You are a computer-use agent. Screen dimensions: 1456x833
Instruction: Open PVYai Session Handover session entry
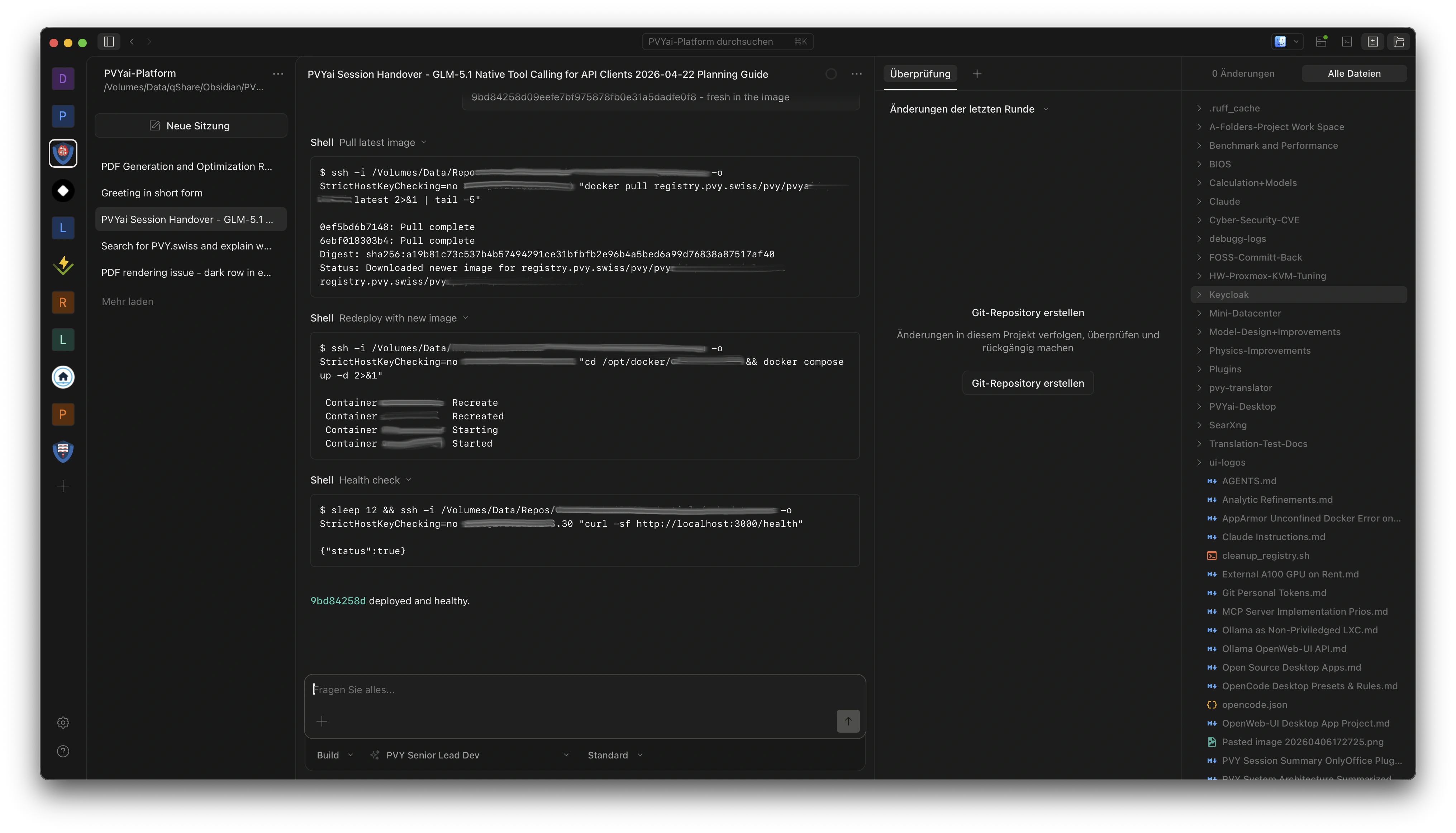click(x=191, y=219)
